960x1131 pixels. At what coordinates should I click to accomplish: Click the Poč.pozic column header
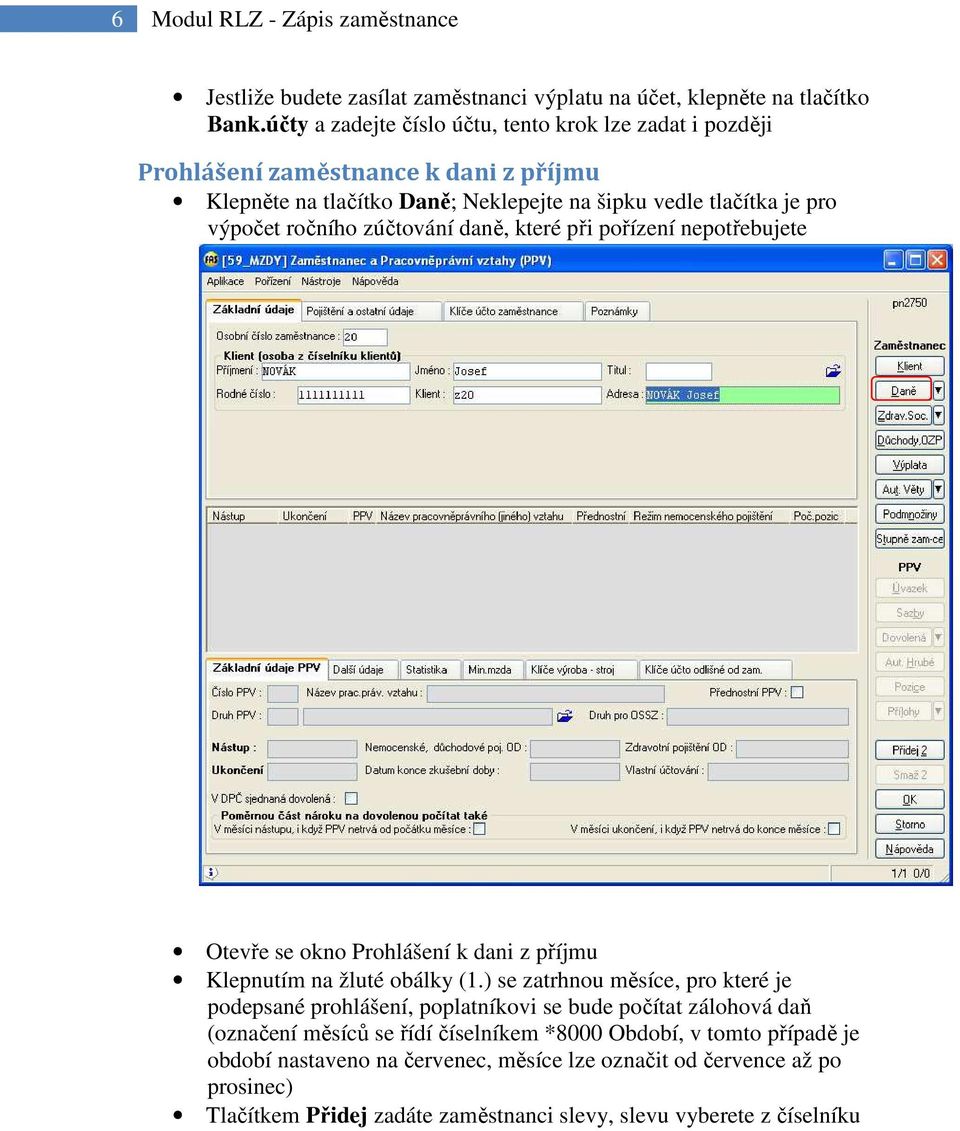tap(816, 516)
